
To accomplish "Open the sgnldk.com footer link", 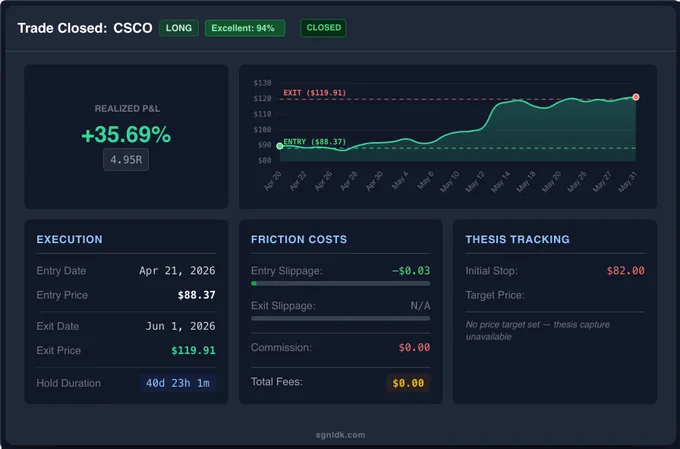I will [x=340, y=435].
